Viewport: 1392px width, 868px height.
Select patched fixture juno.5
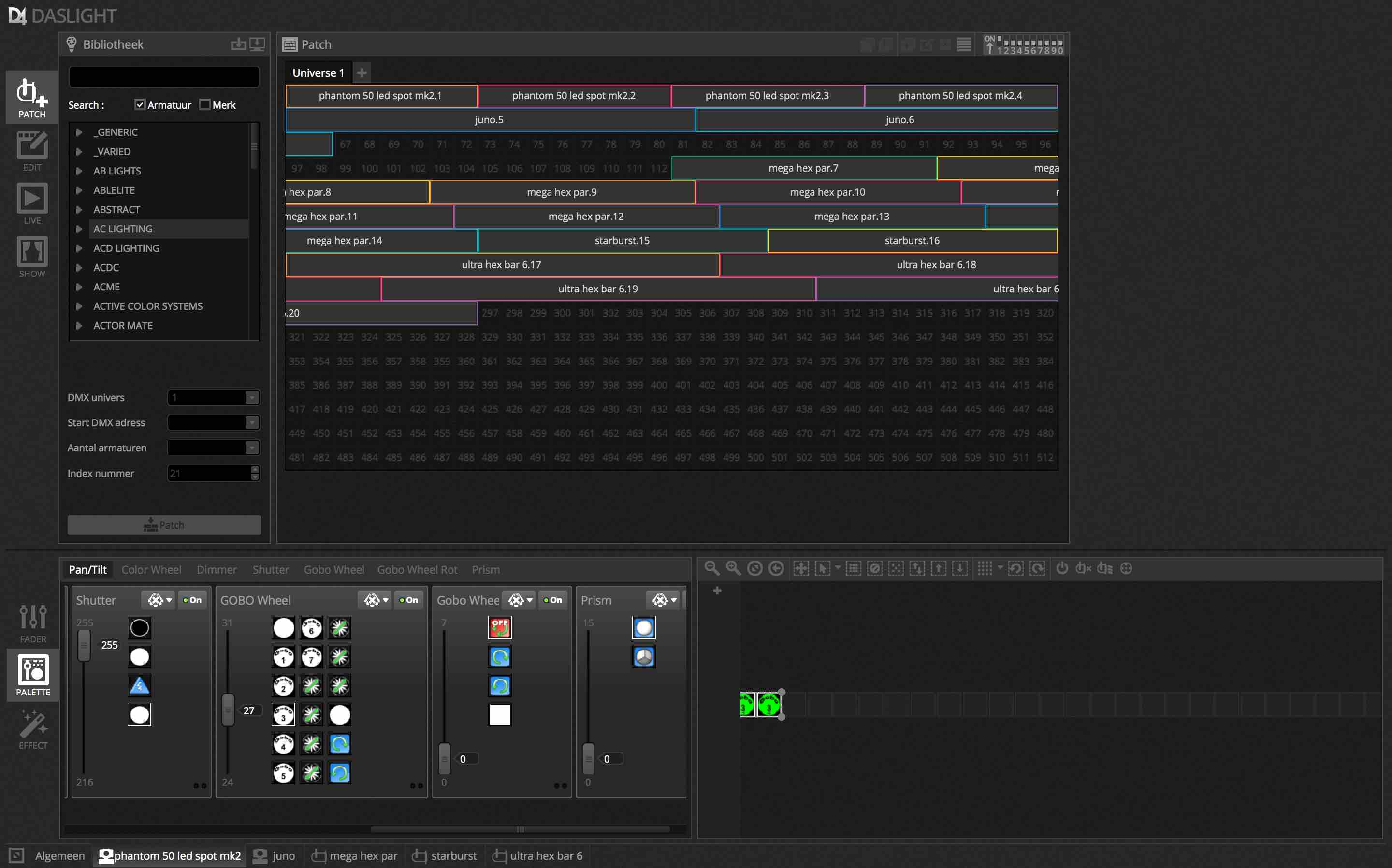click(x=490, y=119)
